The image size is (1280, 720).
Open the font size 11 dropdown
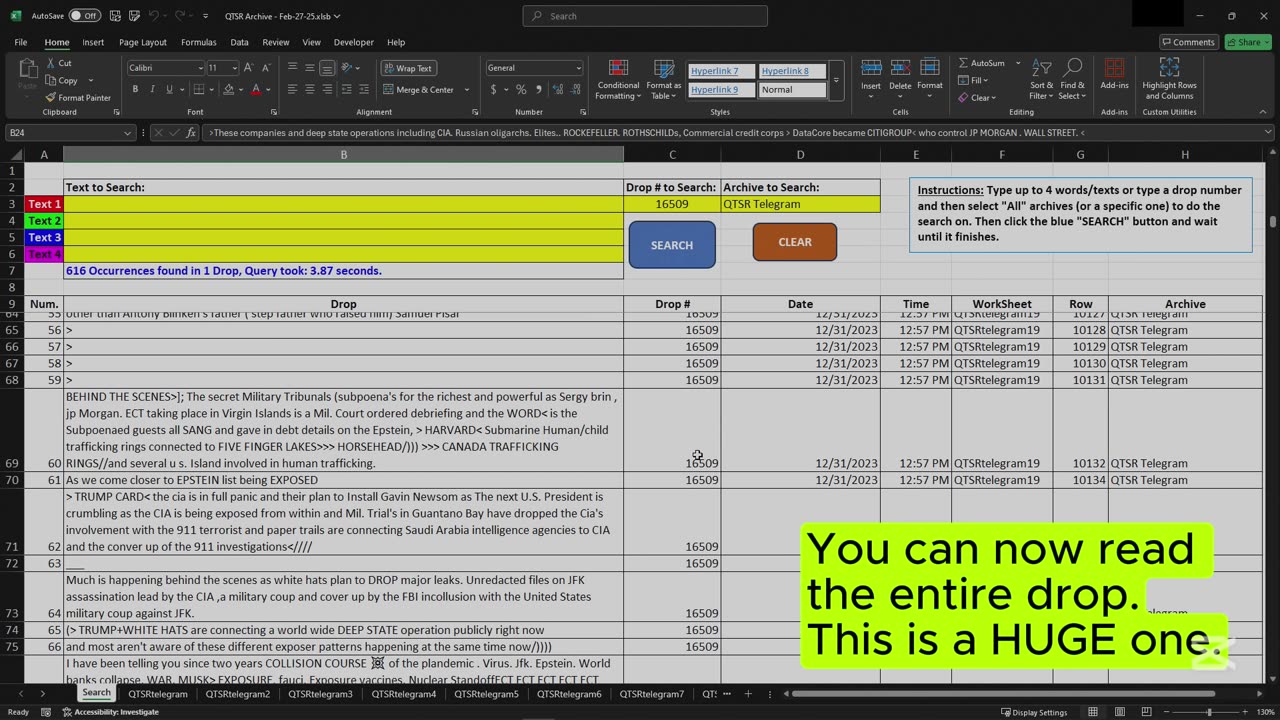click(233, 68)
